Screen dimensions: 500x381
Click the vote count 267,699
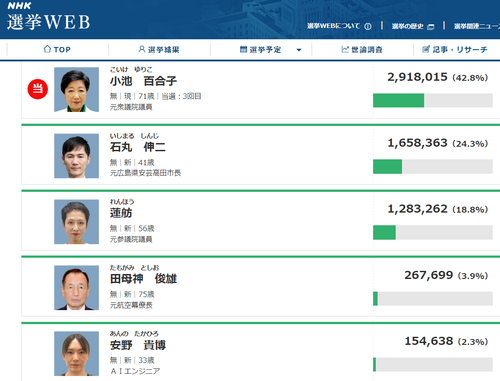pos(429,275)
